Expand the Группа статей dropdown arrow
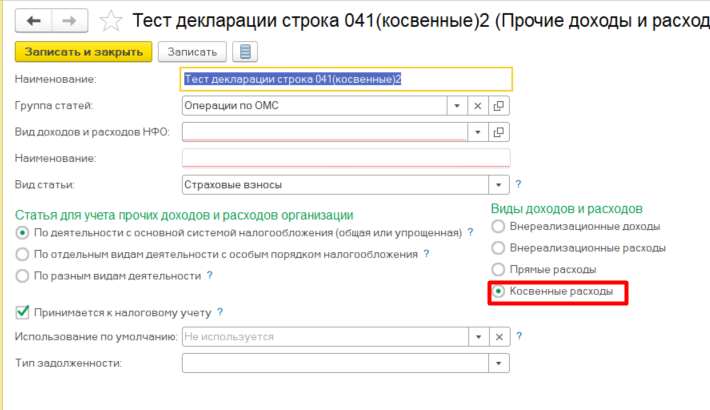Screen dimensions: 710x410 [456, 105]
